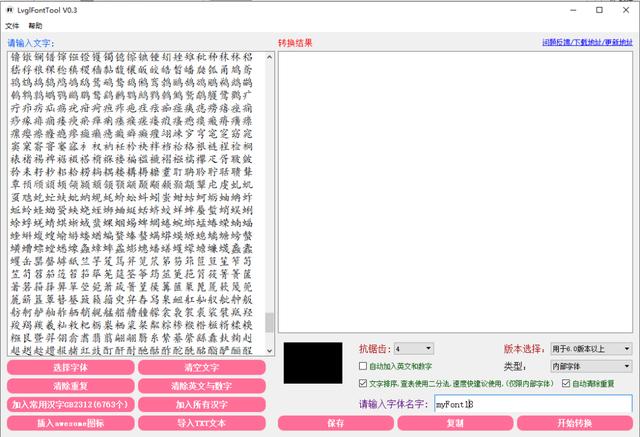Maximize the LvglFontTool window
640x437 pixels.
tap(599, 10)
